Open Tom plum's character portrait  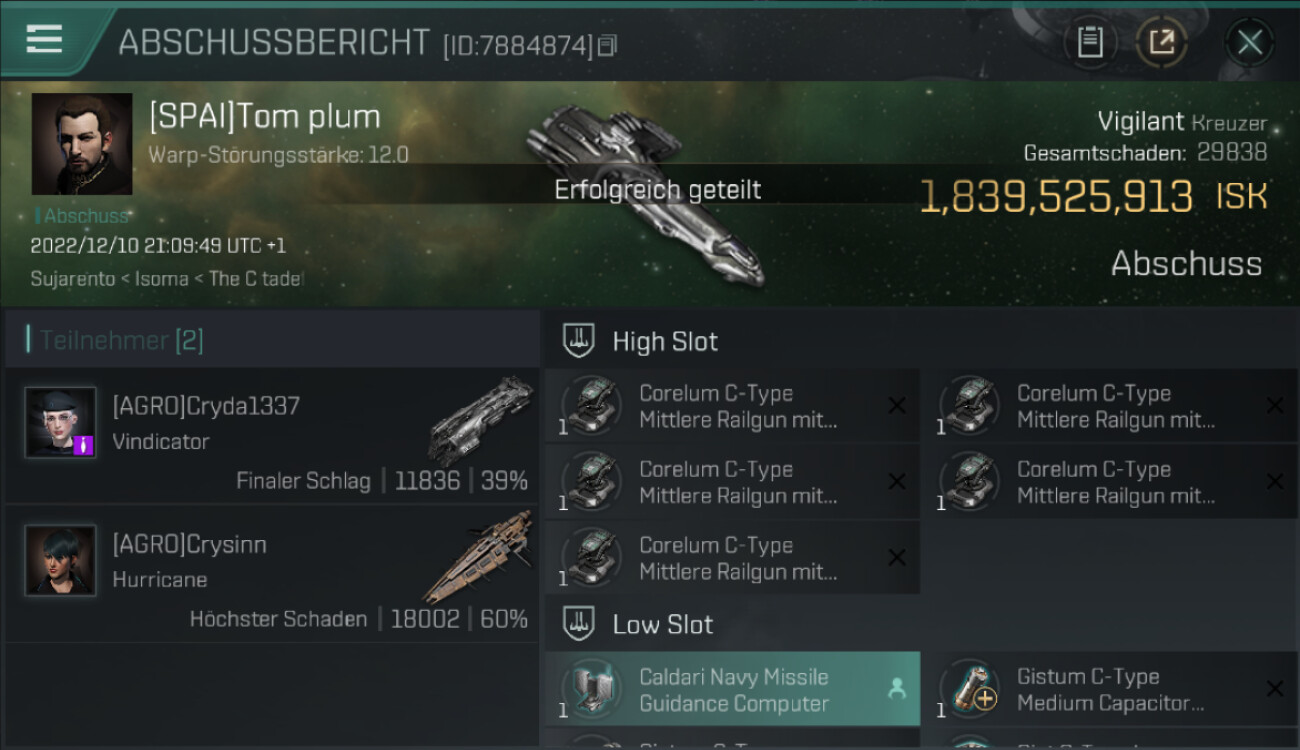tap(82, 144)
